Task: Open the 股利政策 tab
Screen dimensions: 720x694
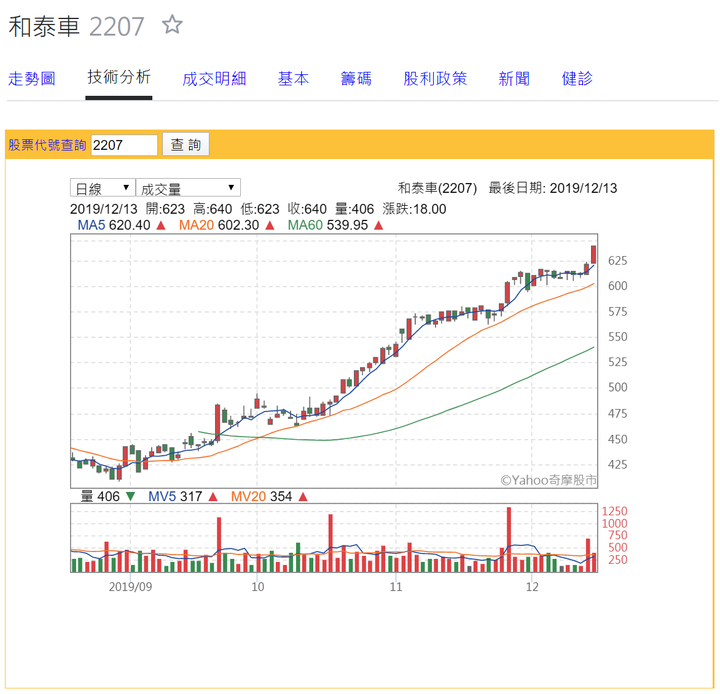Action: pos(435,79)
